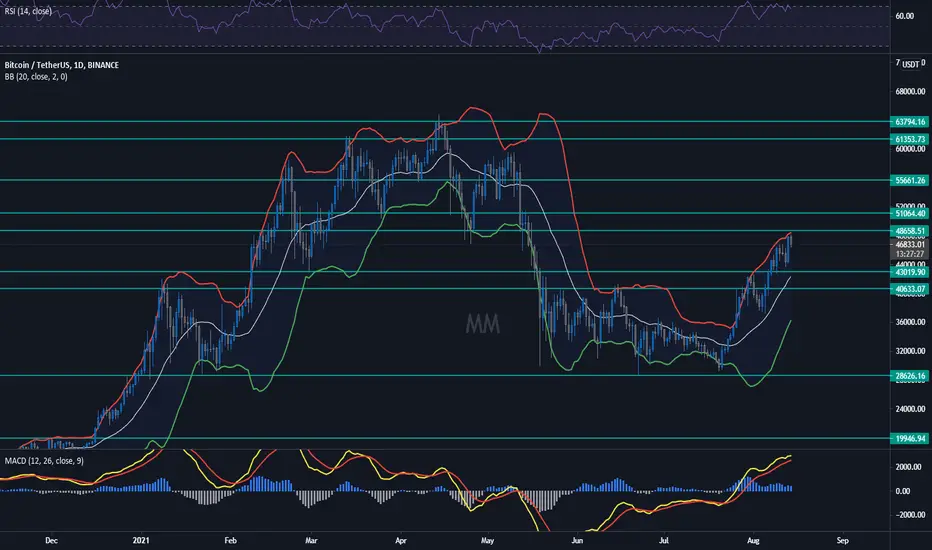Select the MACD (12, 26, close, 9) legend
The image size is (932, 550).
pyautogui.click(x=44, y=461)
